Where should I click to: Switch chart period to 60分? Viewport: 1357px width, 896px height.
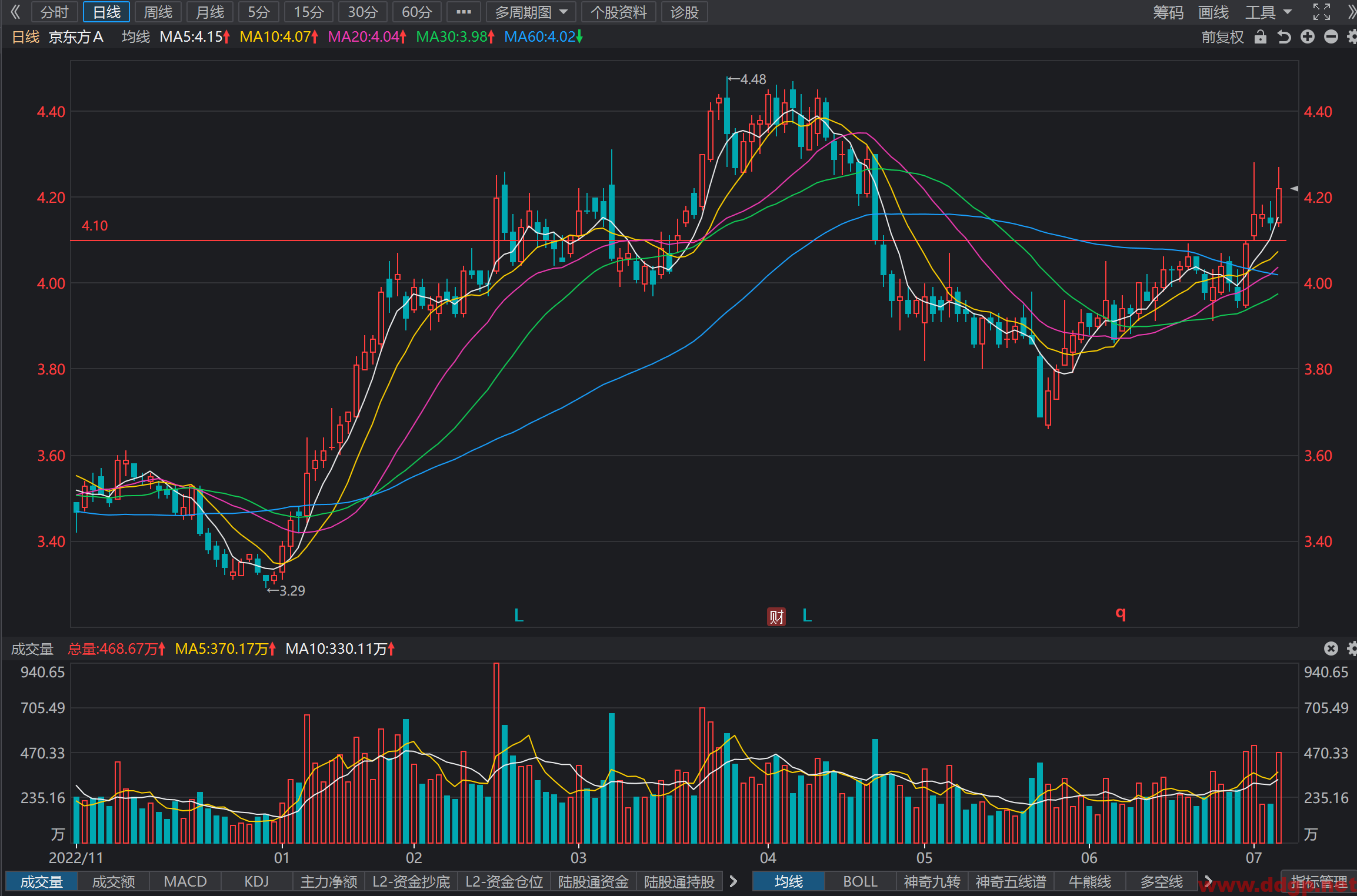pyautogui.click(x=417, y=12)
